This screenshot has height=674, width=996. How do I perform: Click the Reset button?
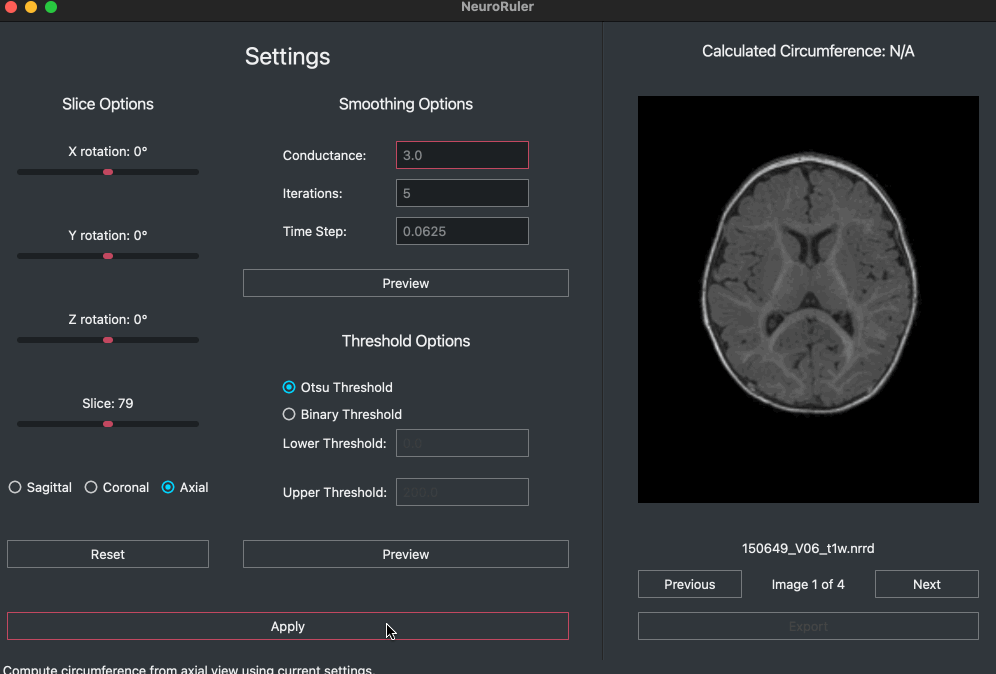(x=108, y=555)
